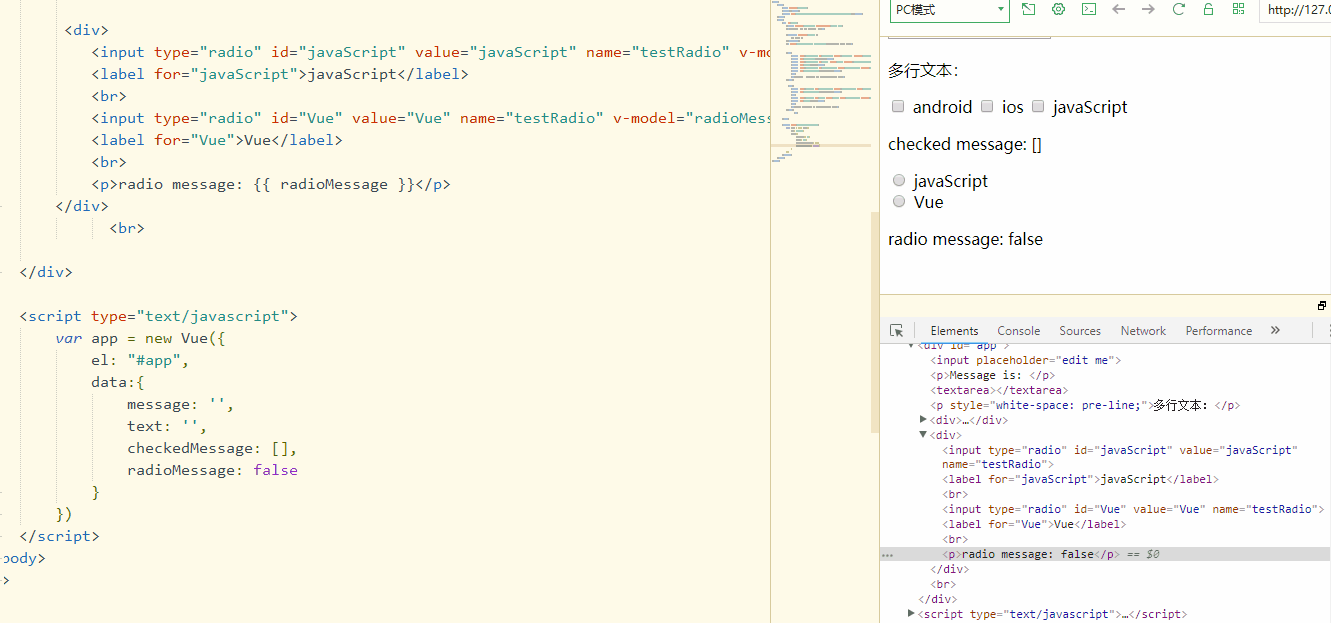Select the <textarea></textarea> node

point(999,390)
